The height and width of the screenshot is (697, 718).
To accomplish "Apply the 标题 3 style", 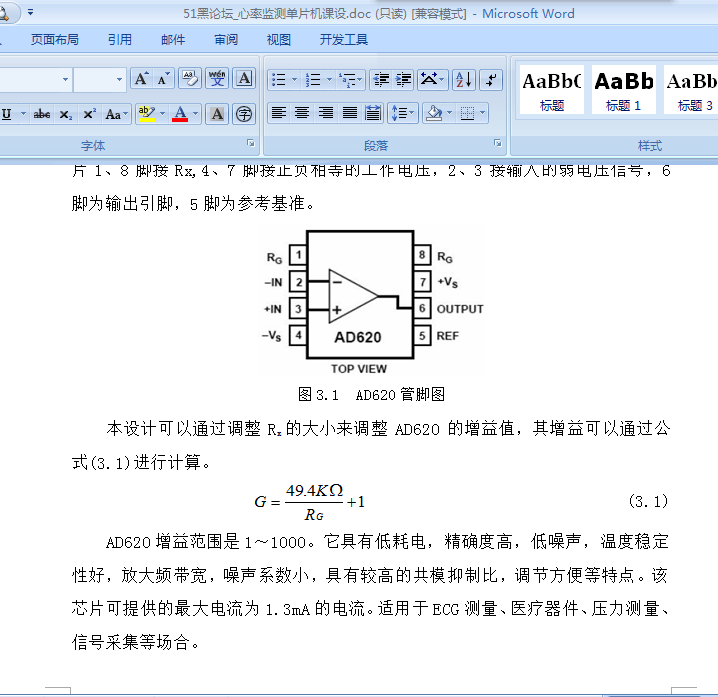I will click(692, 90).
